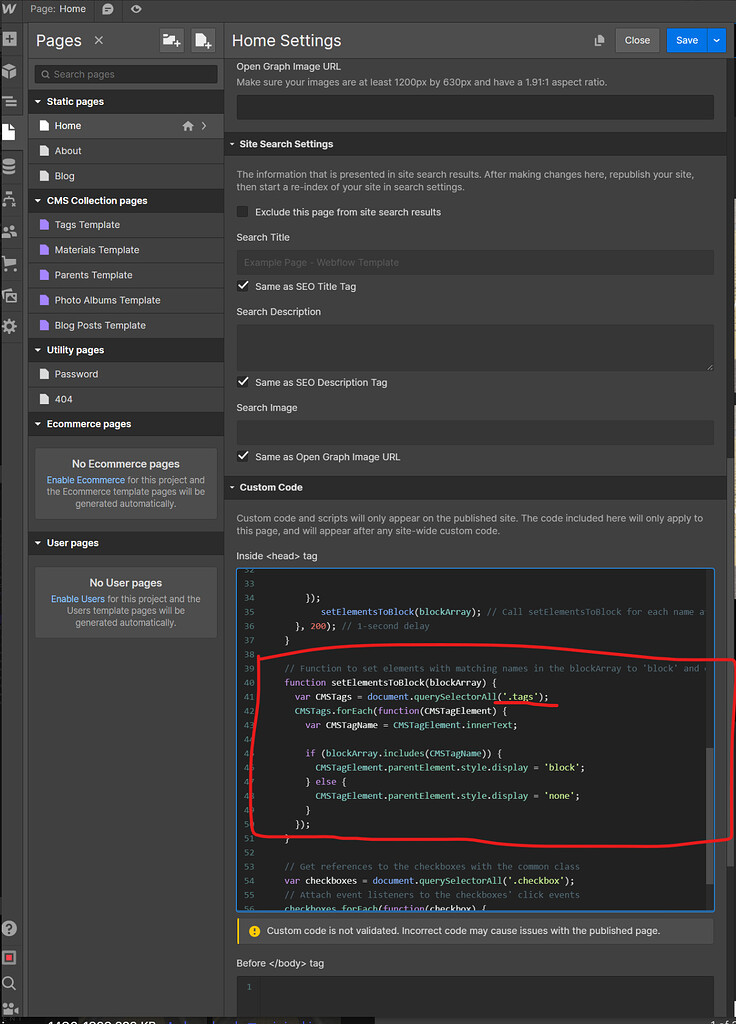Click the copy icon next to Close
Viewport: 736px width, 1024px height.
[598, 40]
